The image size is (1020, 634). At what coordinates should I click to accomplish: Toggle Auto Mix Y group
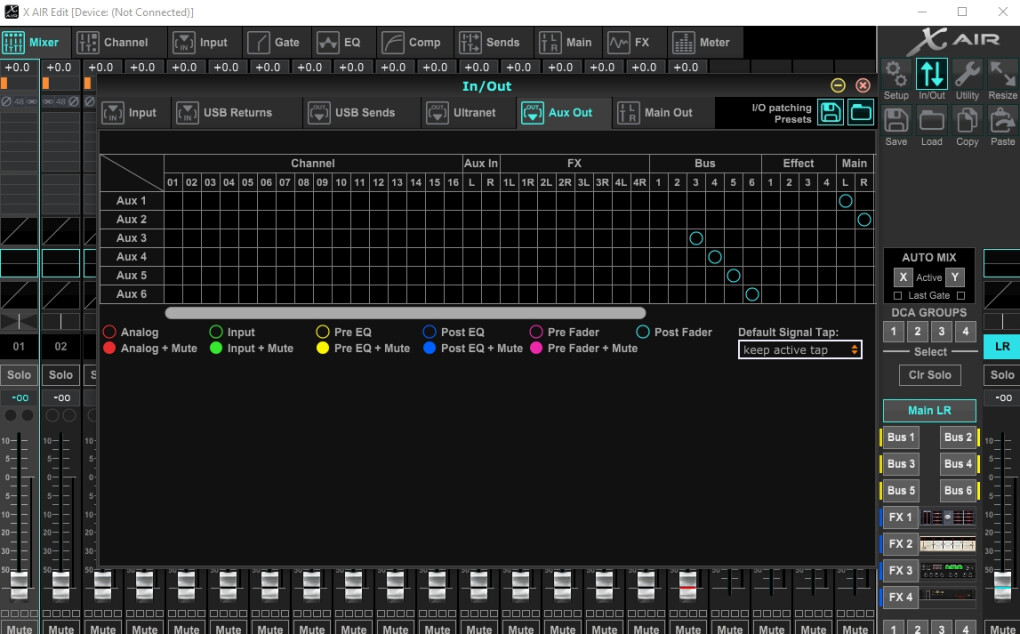pos(954,278)
